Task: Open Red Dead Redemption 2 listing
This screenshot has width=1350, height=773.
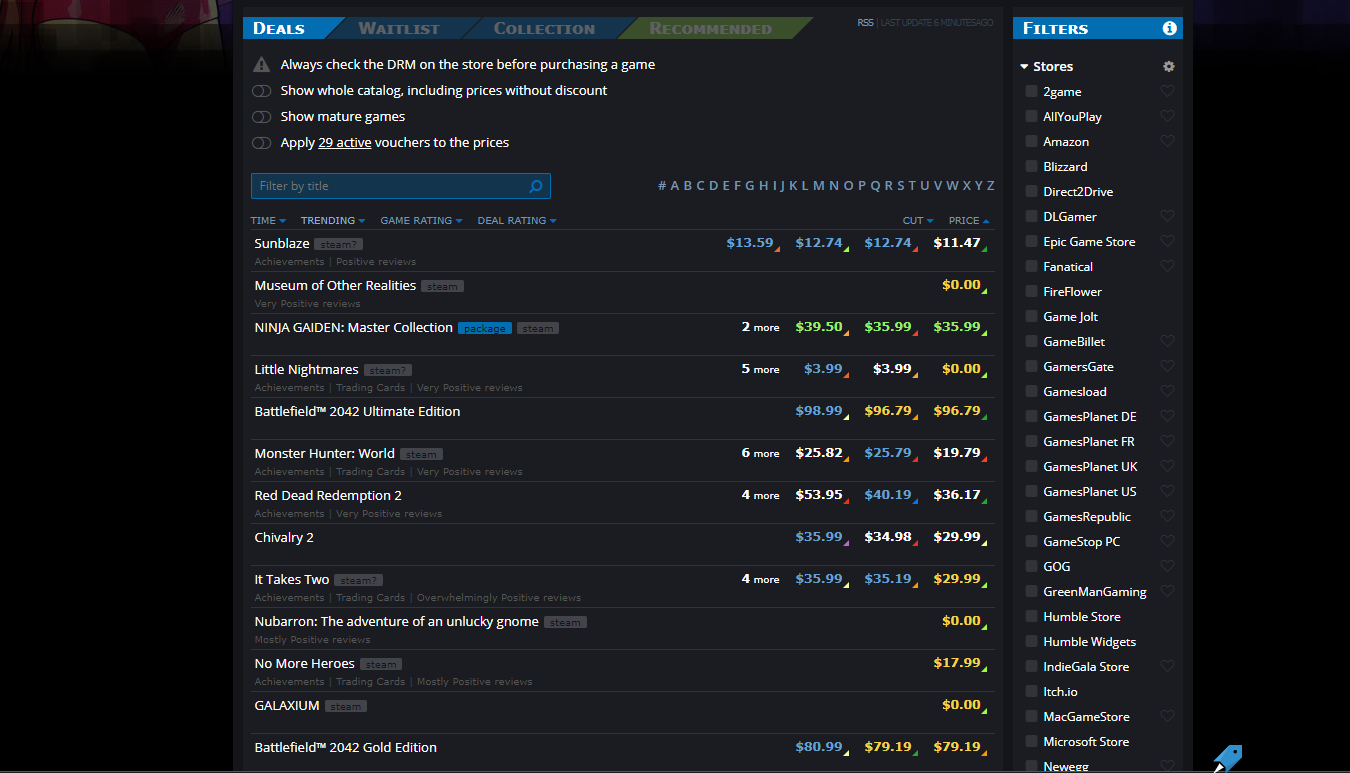Action: tap(328, 495)
